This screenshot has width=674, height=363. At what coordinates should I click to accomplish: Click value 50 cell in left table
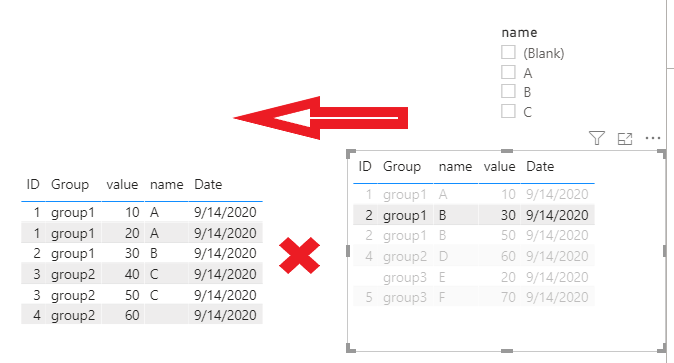(x=132, y=295)
